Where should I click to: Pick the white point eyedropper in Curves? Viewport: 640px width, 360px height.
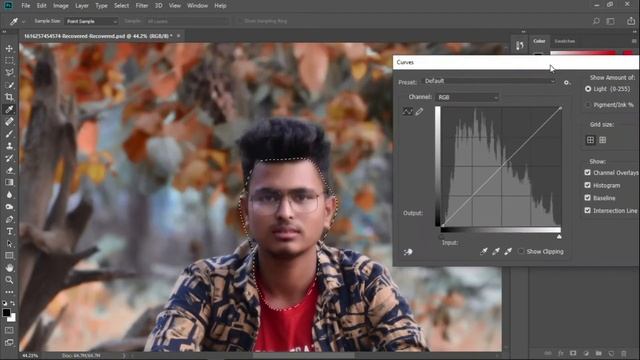coord(508,251)
